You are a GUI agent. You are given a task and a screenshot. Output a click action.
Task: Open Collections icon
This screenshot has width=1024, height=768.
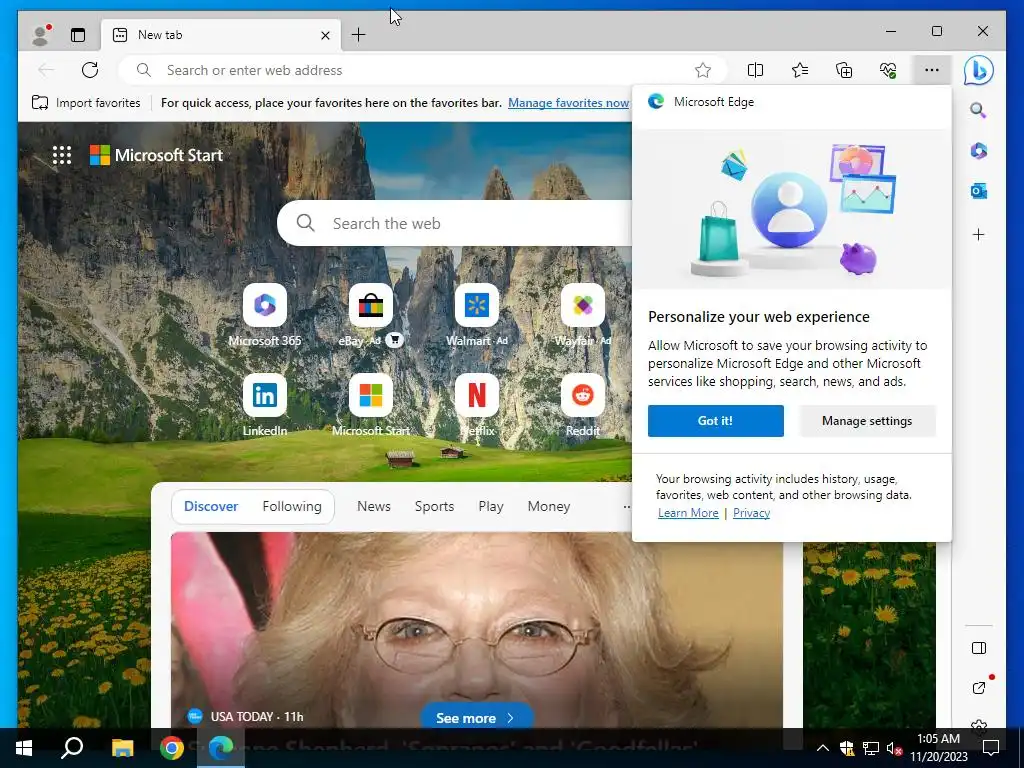(844, 70)
